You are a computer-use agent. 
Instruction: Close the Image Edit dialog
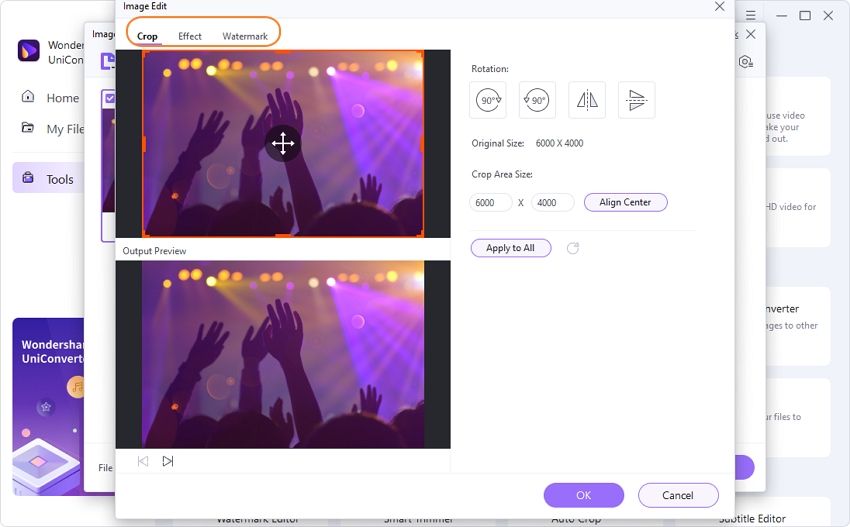(x=719, y=7)
